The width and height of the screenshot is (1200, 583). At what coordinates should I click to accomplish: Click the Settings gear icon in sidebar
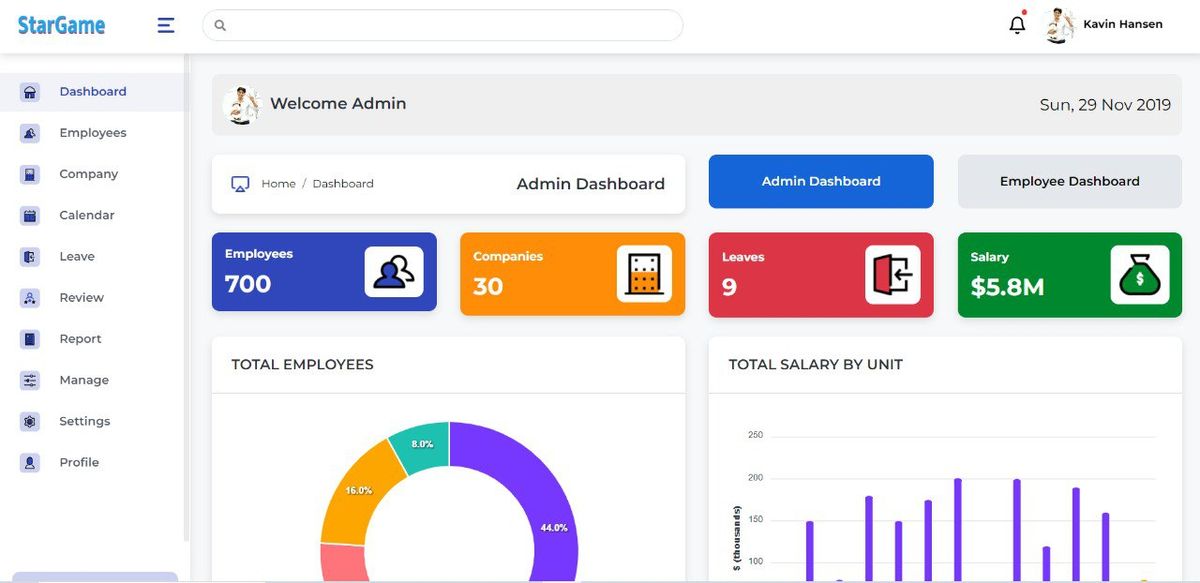30,421
